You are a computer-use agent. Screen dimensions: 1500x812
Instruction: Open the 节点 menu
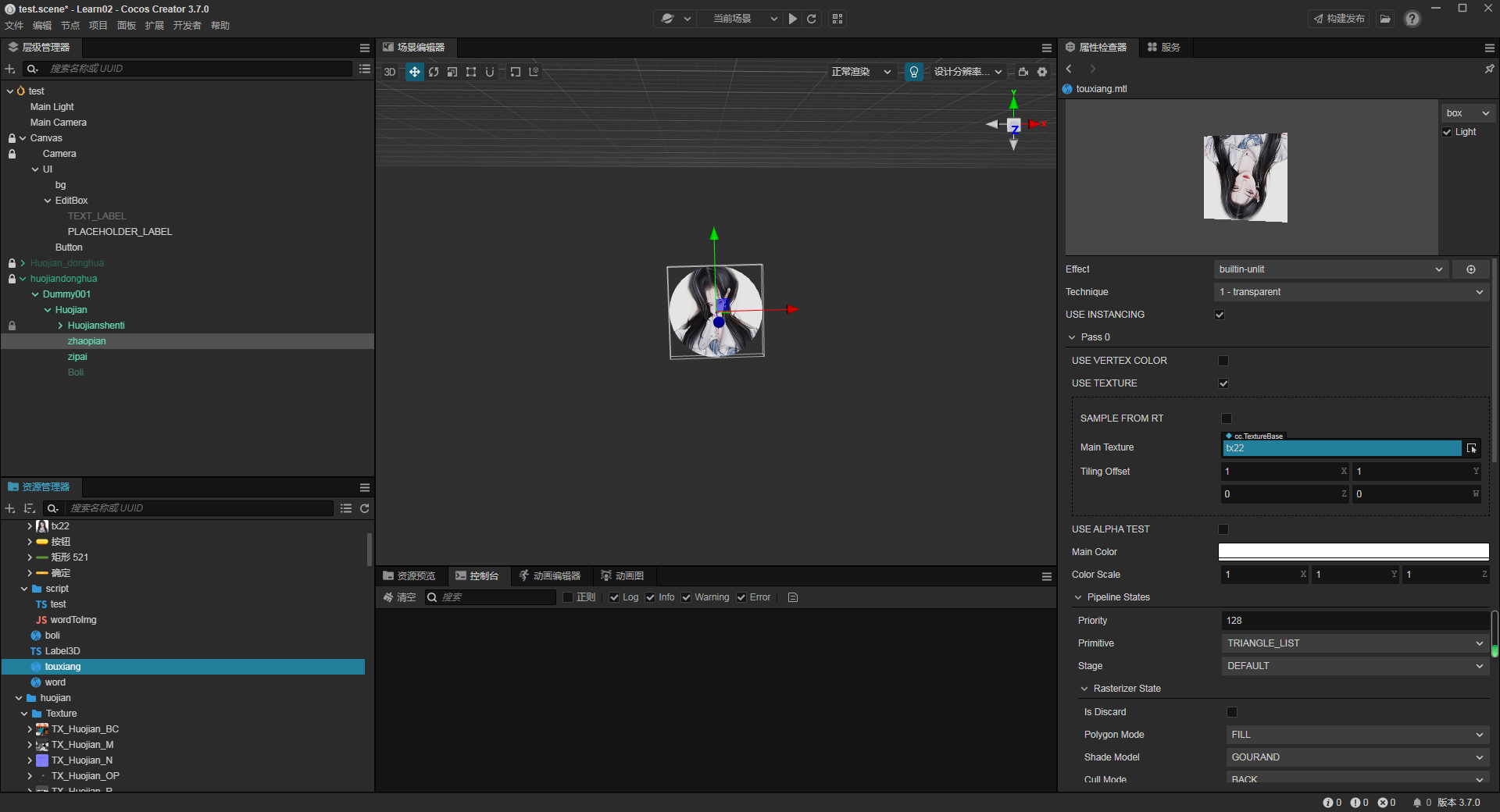pos(70,26)
